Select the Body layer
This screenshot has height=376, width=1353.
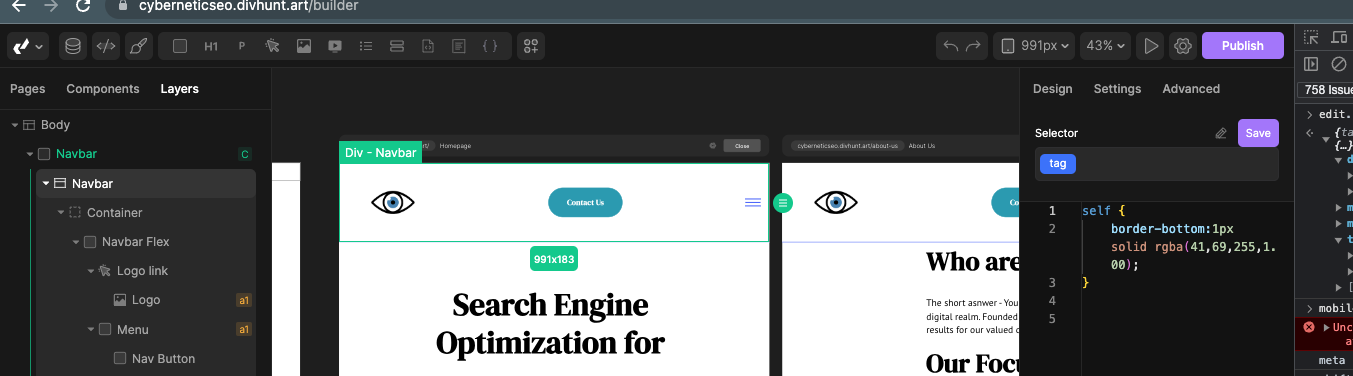pyautogui.click(x=55, y=125)
